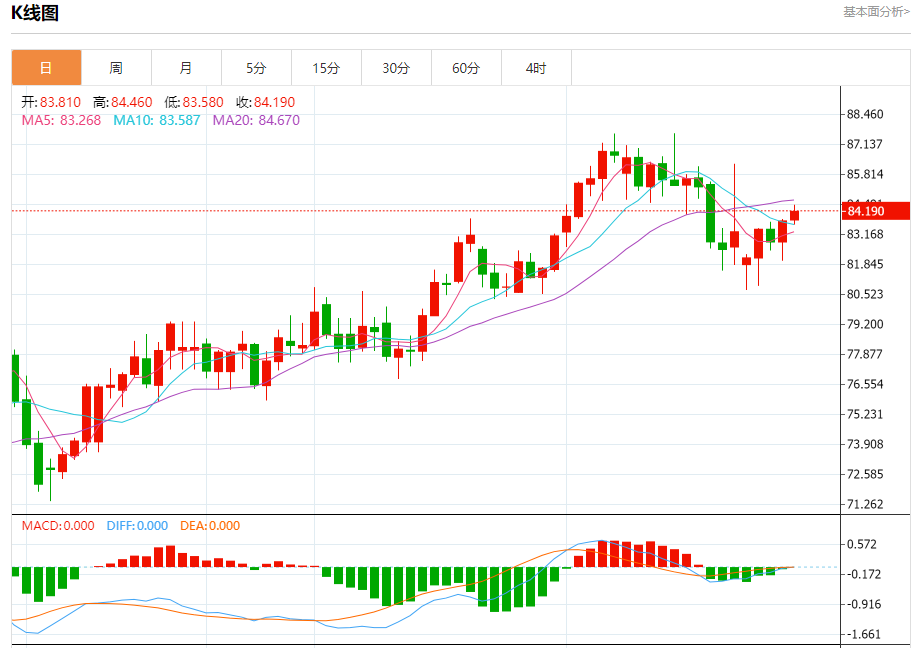Click the low price 低:83.580
The image size is (919, 648).
pos(194,102)
